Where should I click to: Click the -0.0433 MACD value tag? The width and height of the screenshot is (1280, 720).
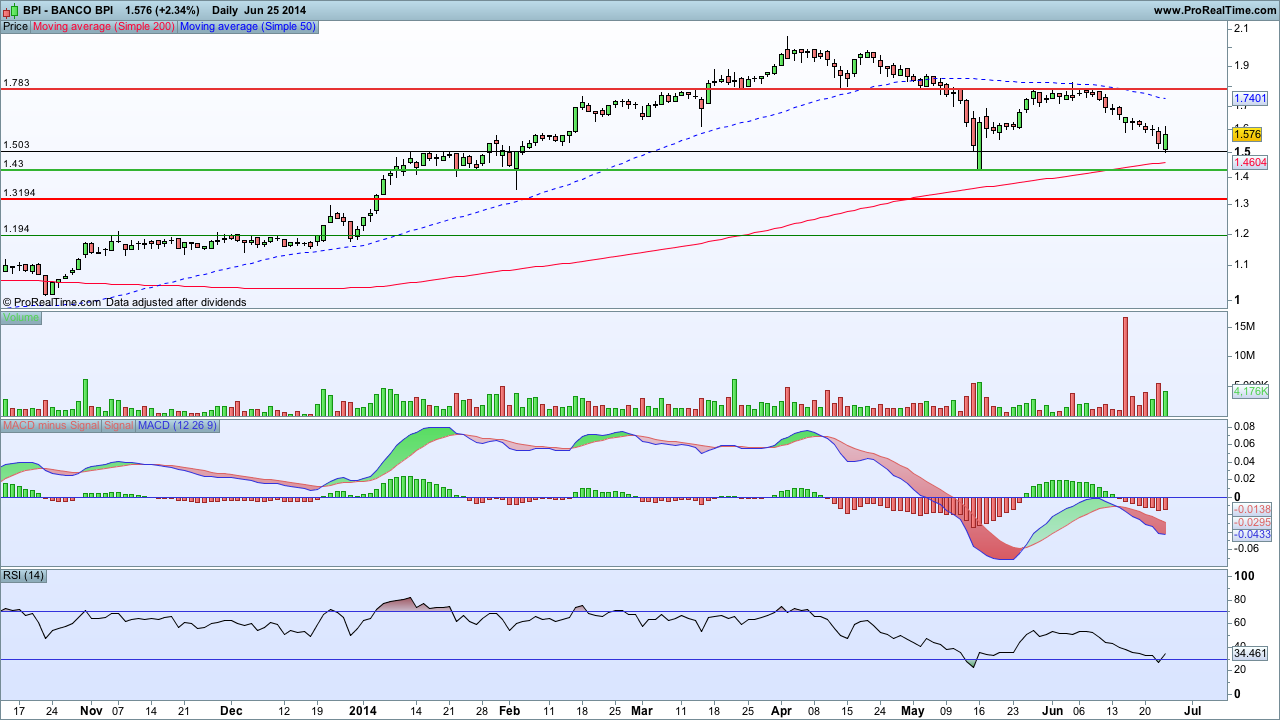point(1251,535)
